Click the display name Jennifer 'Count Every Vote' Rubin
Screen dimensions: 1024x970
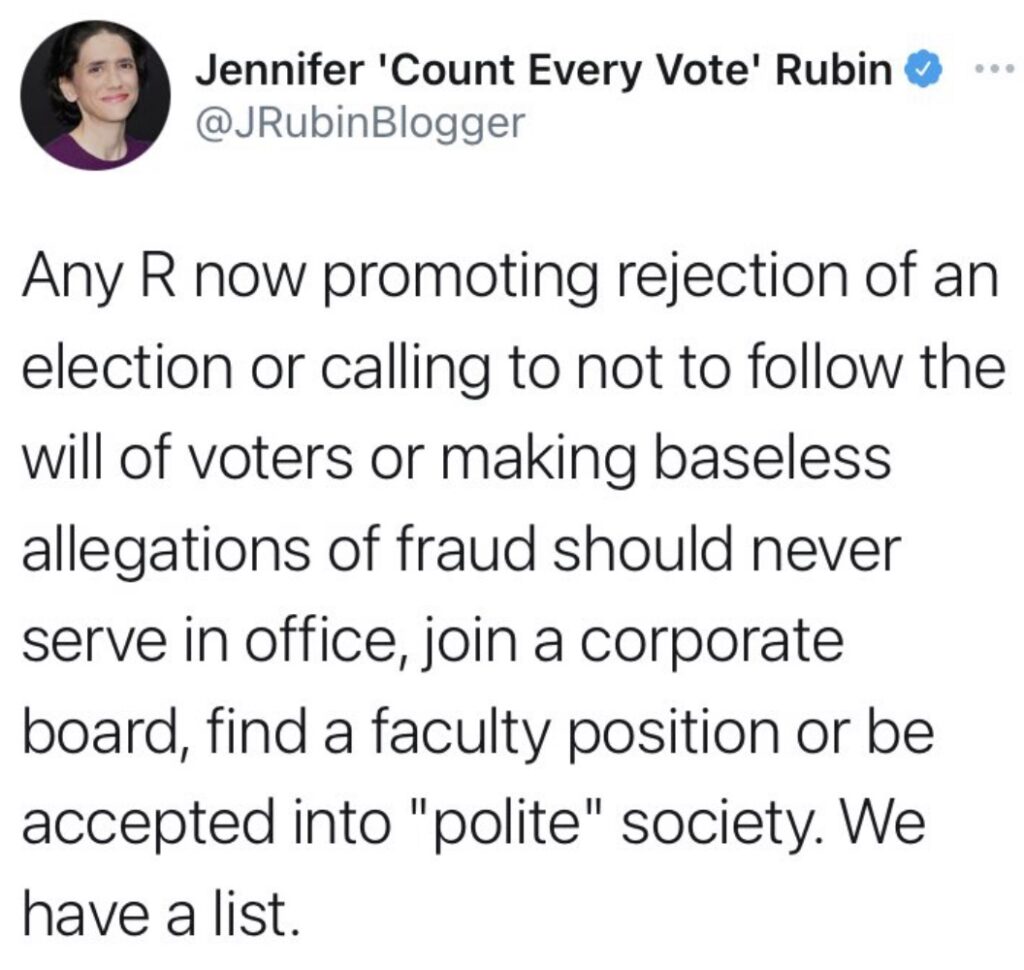[545, 70]
